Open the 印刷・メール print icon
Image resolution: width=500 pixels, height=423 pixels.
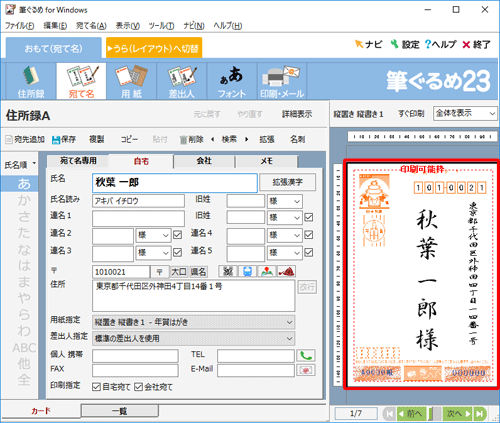[x=282, y=81]
